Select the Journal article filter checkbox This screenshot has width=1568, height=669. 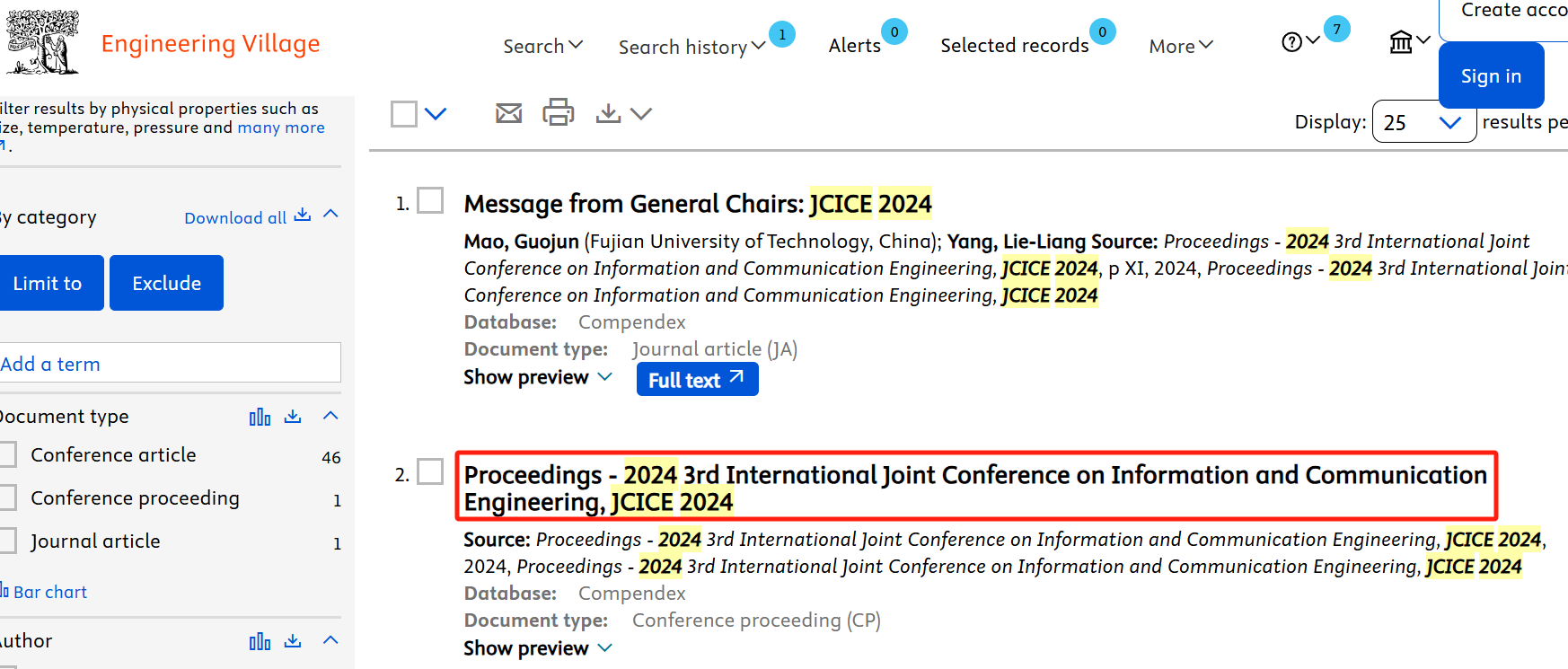point(8,541)
